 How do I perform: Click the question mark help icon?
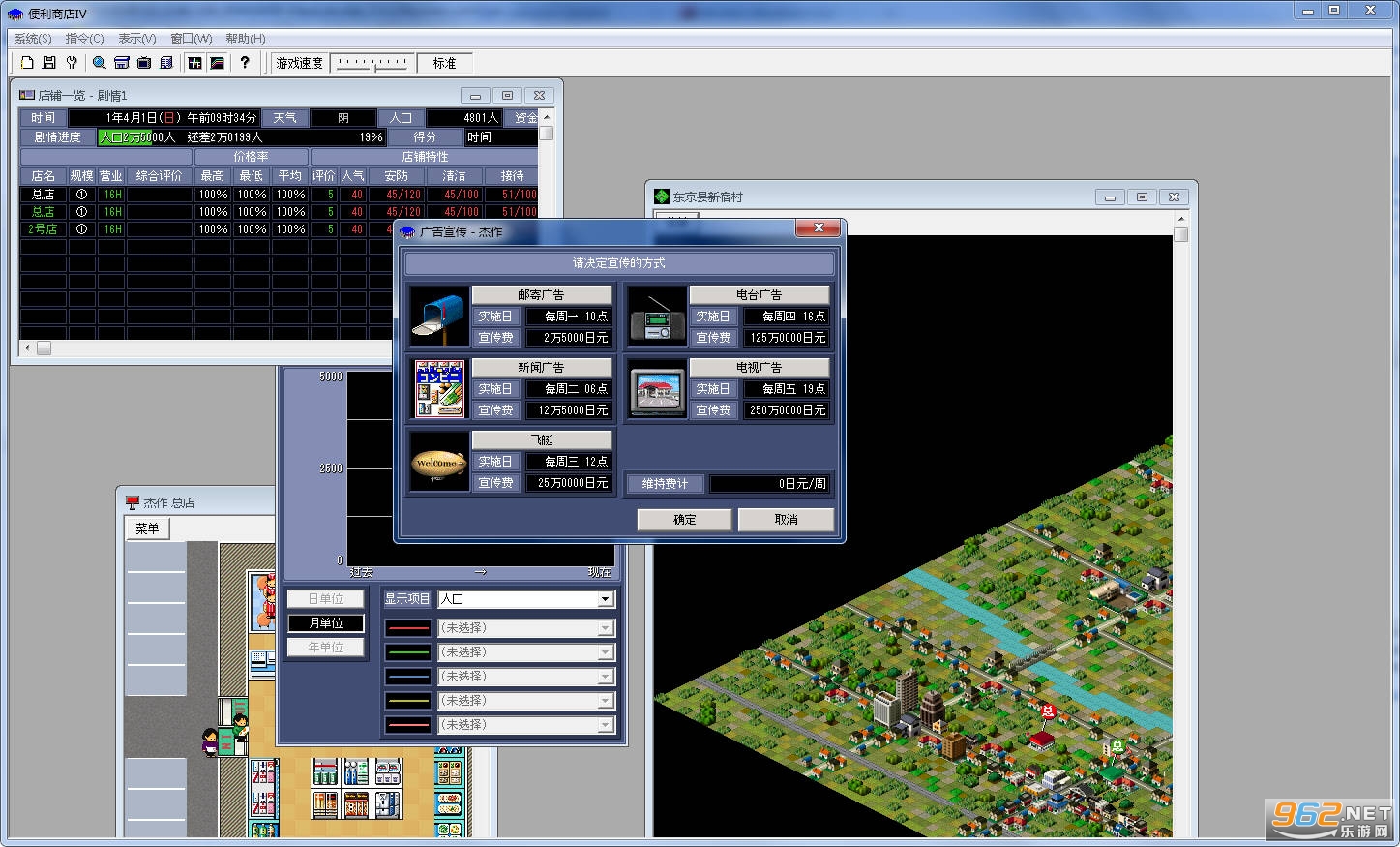tap(245, 63)
